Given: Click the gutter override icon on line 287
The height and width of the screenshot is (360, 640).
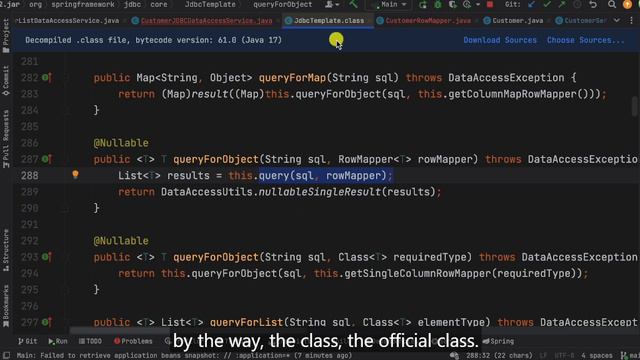Looking at the screenshot, I should coord(47,159).
